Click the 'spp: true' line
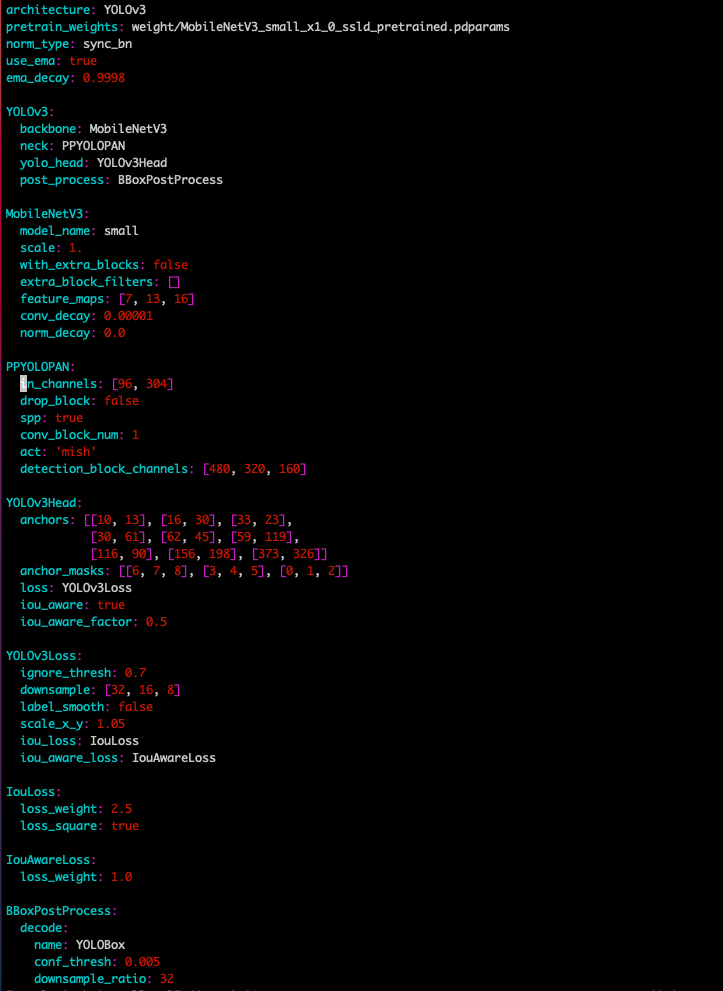The width and height of the screenshot is (723, 991). click(x=51, y=418)
